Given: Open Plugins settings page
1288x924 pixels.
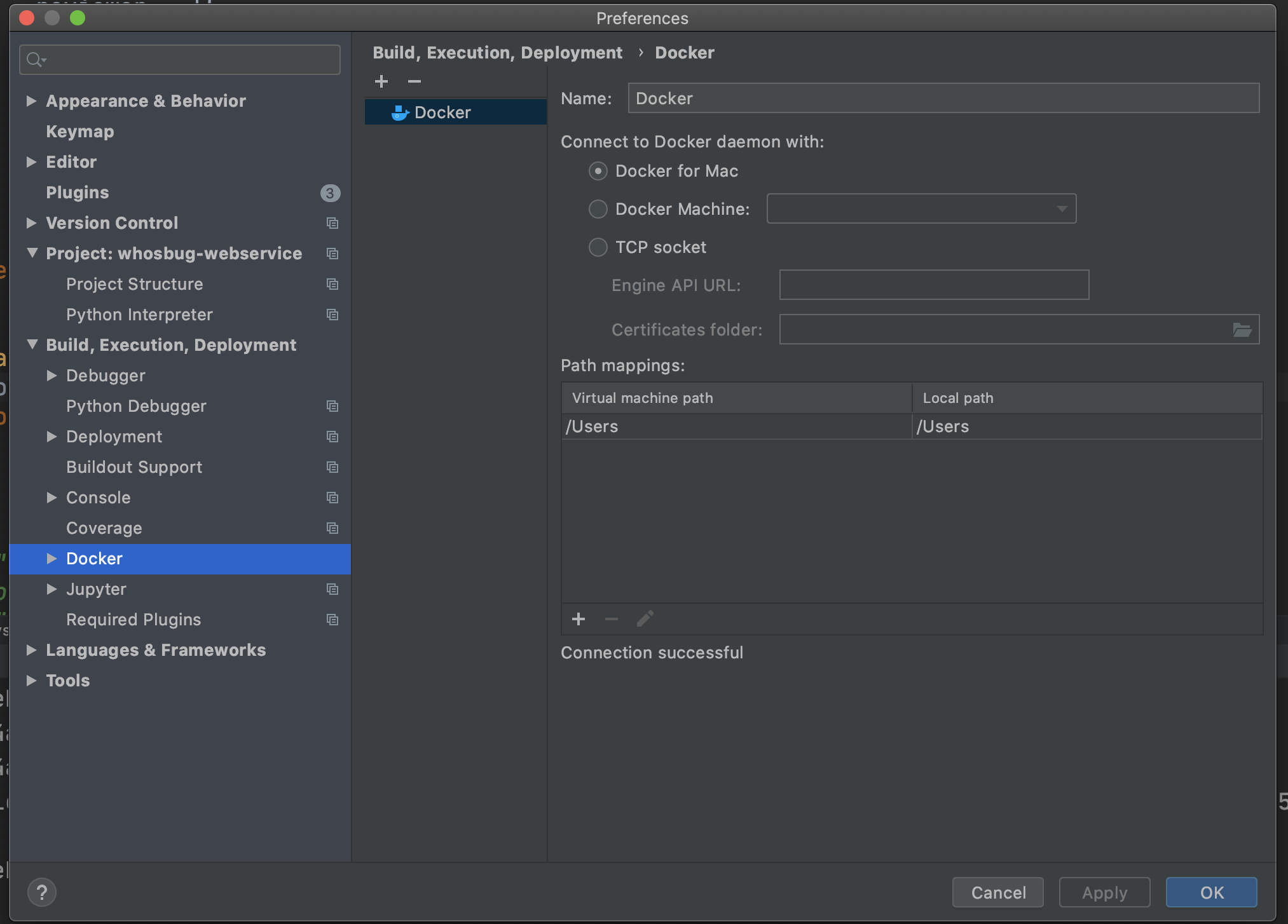Looking at the screenshot, I should pyautogui.click(x=78, y=193).
